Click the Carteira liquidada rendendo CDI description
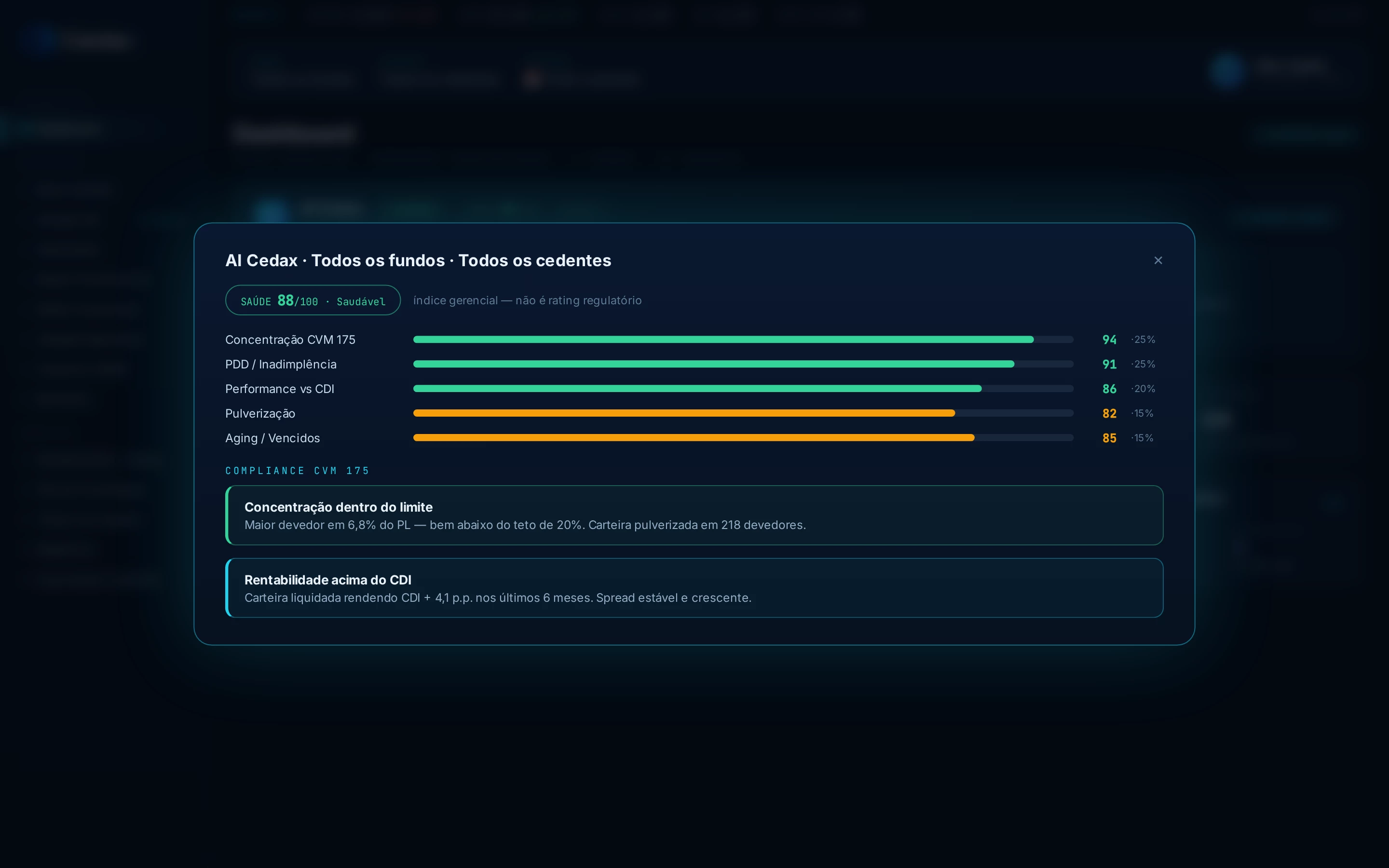 click(498, 598)
